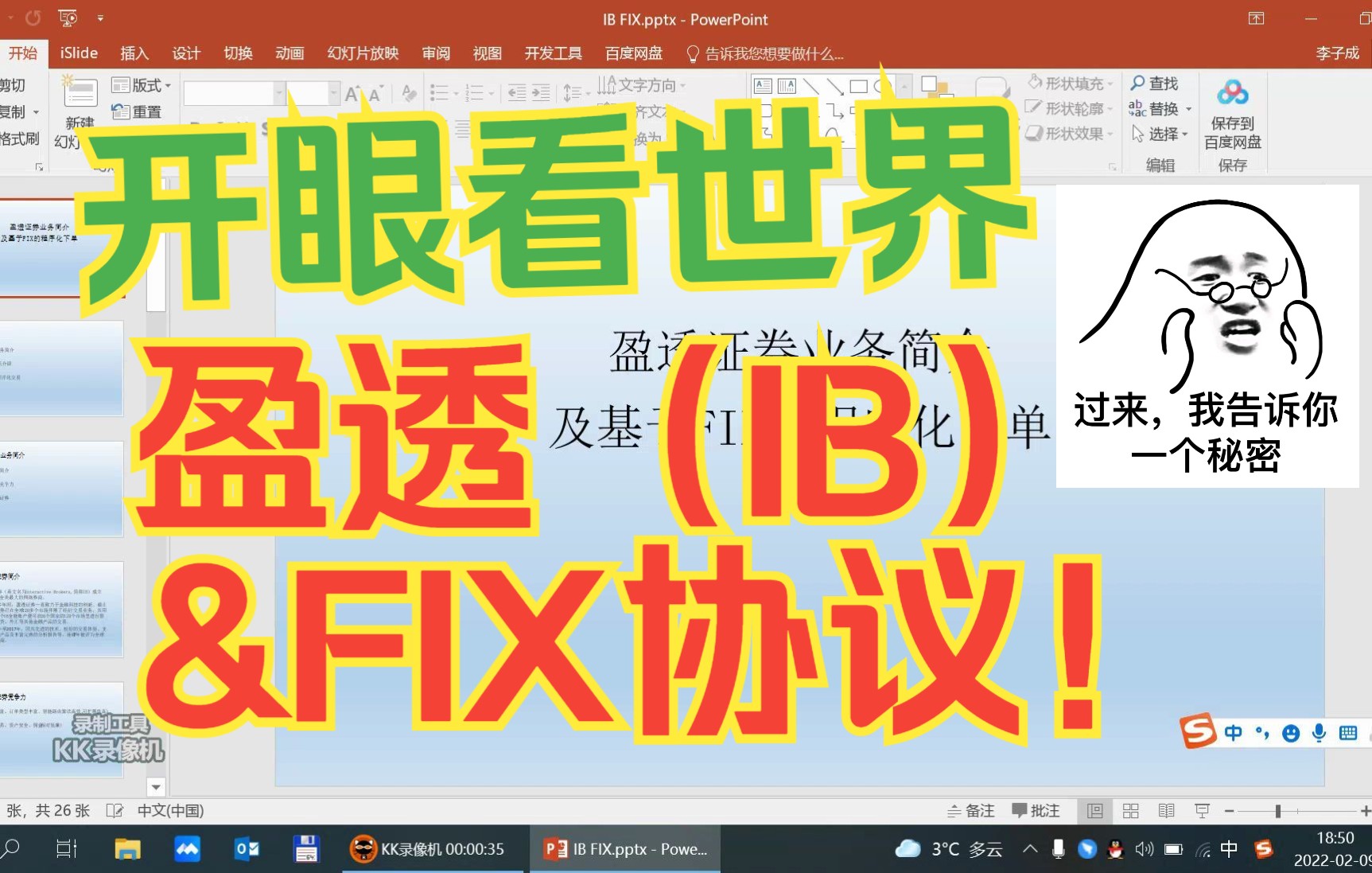Open Ribbon Display Options in title bar

tap(1256, 18)
